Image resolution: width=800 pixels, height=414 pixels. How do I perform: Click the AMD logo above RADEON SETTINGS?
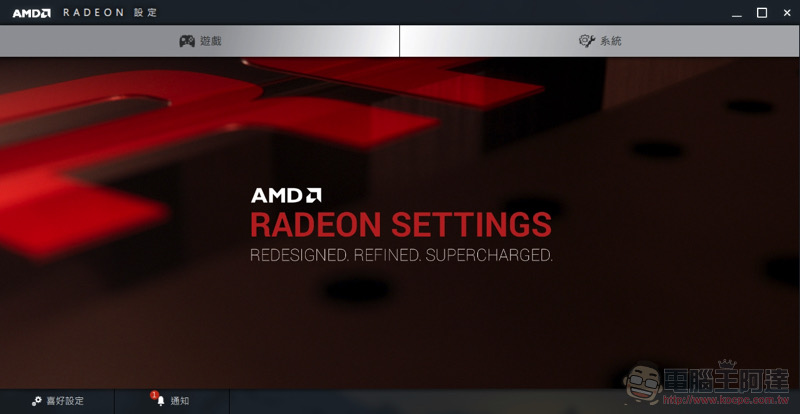tap(286, 196)
